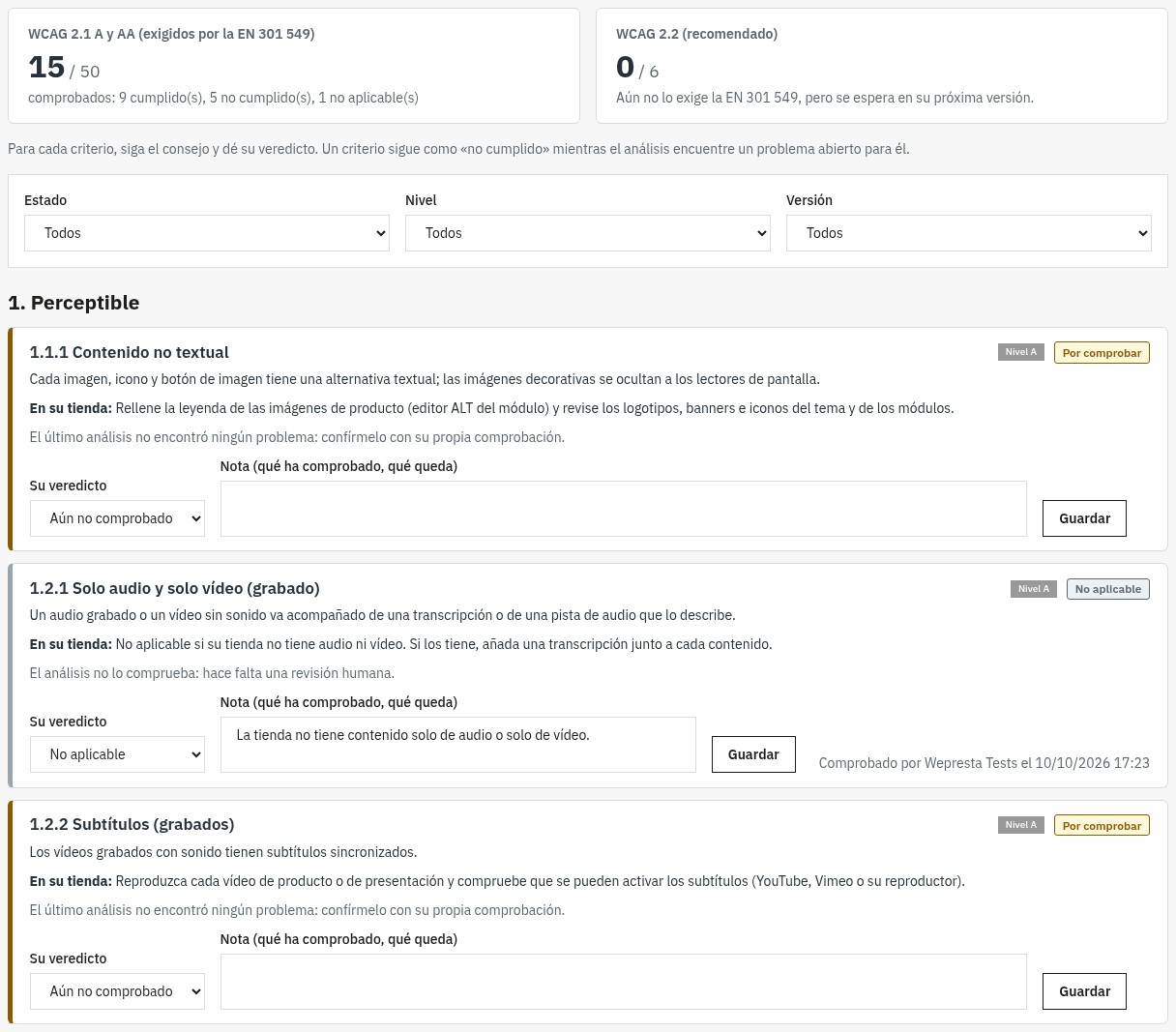Image resolution: width=1176 pixels, height=1032 pixels.
Task: Click the section heading 1. Perceptible
Action: (x=73, y=303)
